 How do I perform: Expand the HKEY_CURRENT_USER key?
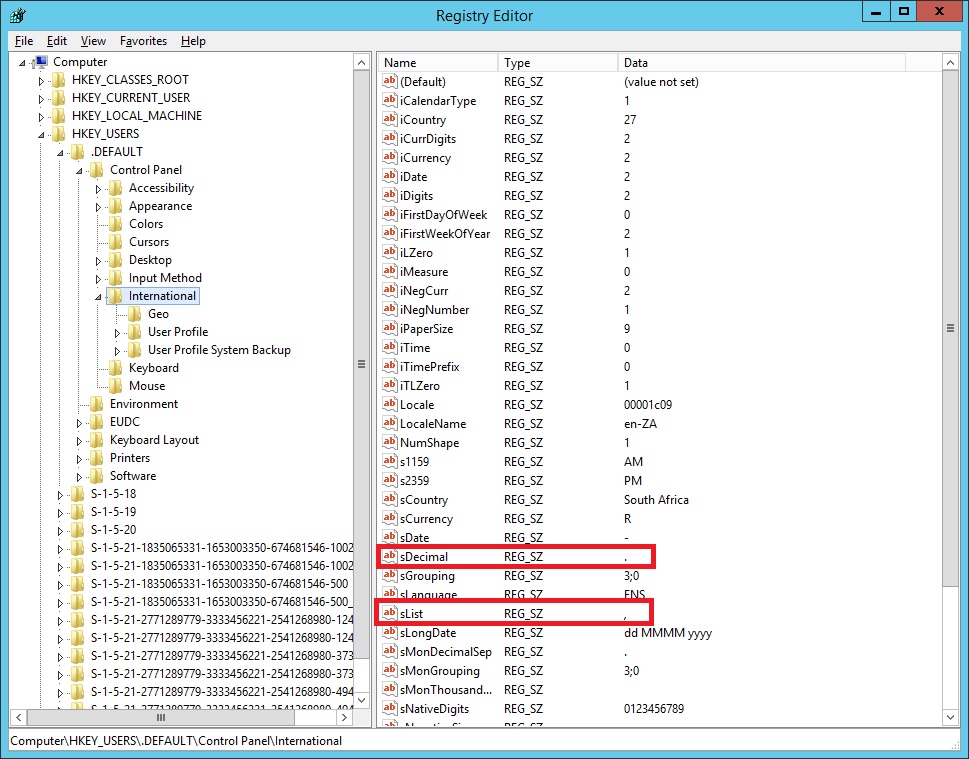click(x=41, y=99)
